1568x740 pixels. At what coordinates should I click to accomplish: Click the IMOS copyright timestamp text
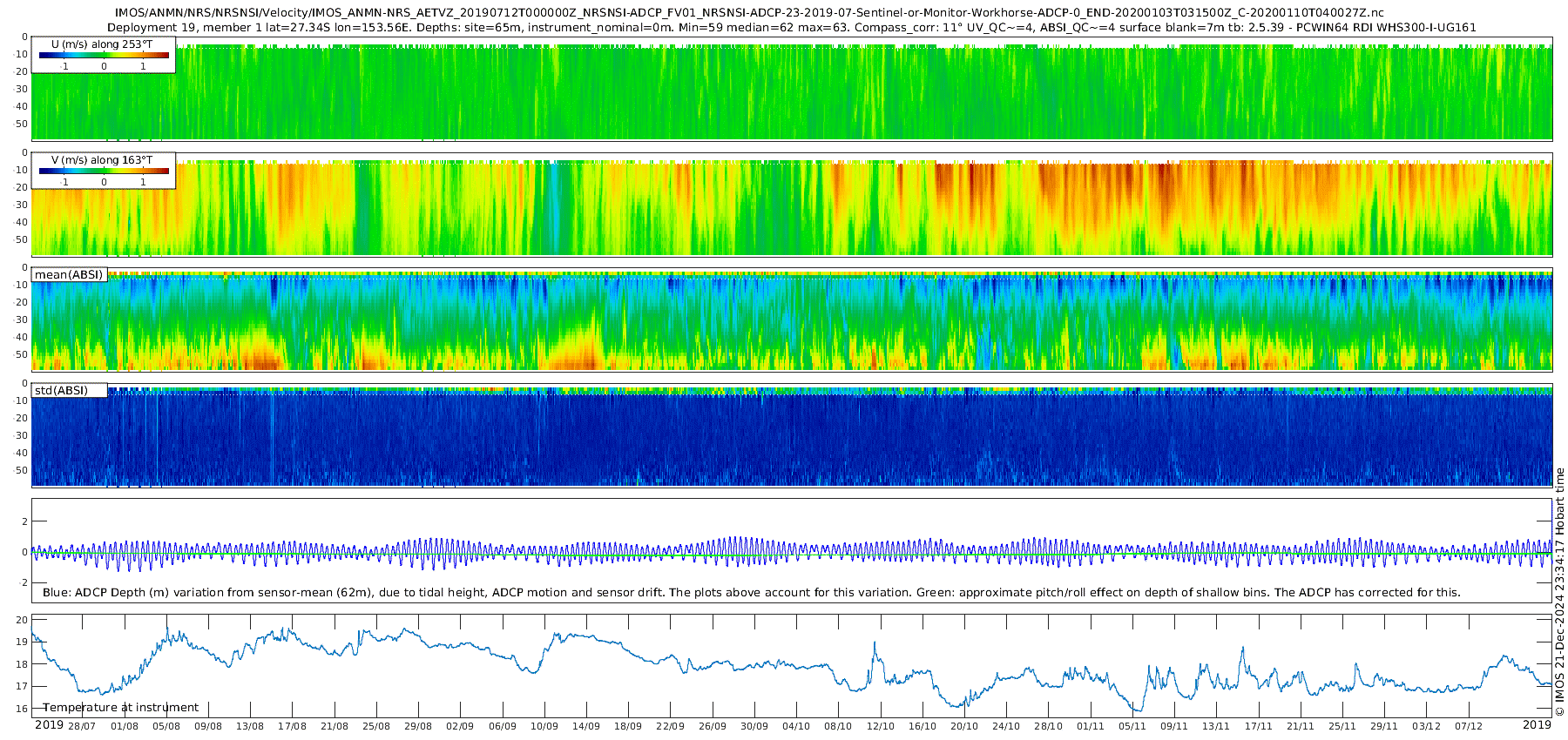coord(1559,592)
